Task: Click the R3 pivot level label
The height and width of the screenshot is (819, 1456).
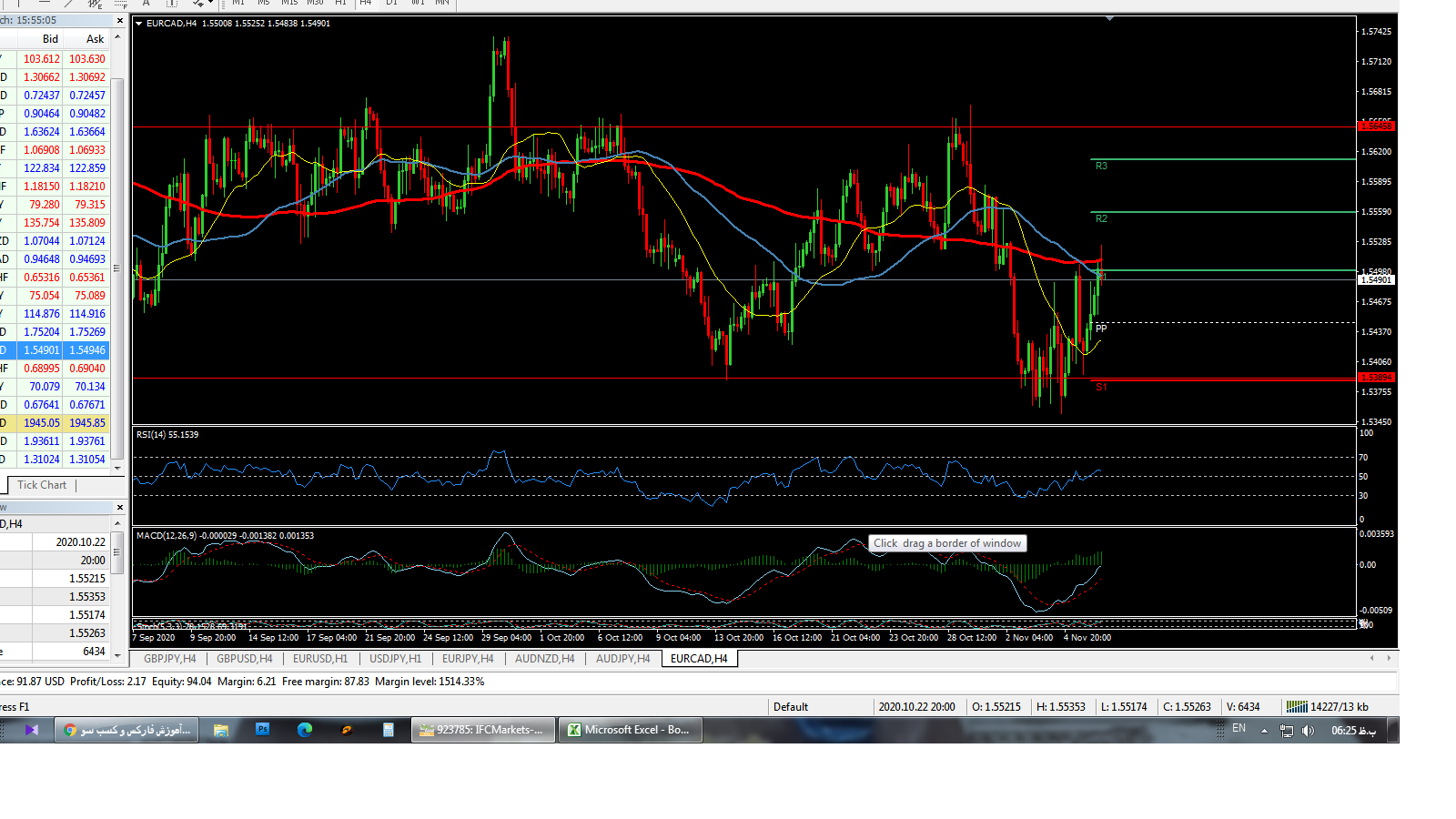Action: 1101,167
